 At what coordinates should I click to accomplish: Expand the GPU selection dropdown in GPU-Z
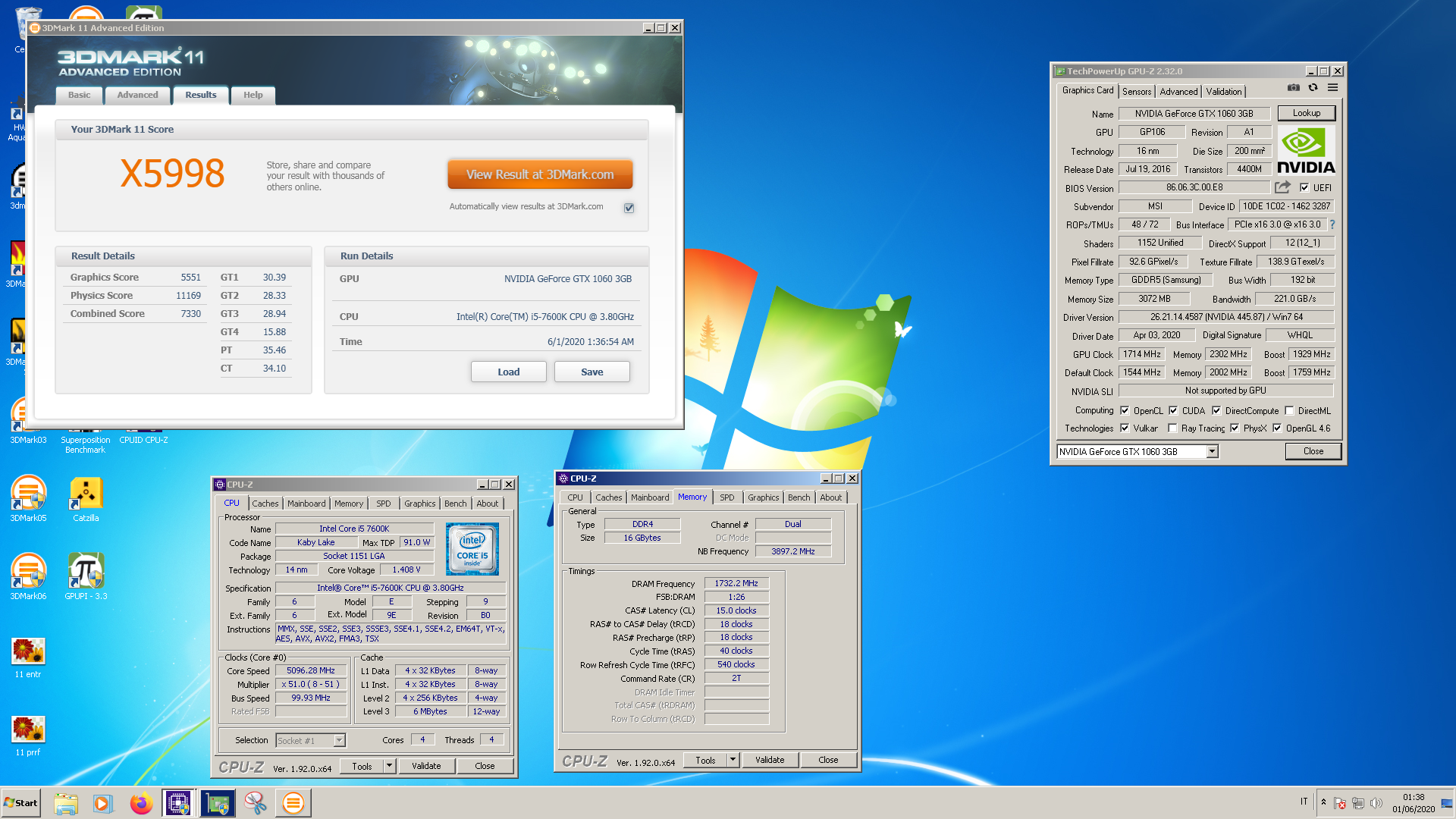[1212, 451]
